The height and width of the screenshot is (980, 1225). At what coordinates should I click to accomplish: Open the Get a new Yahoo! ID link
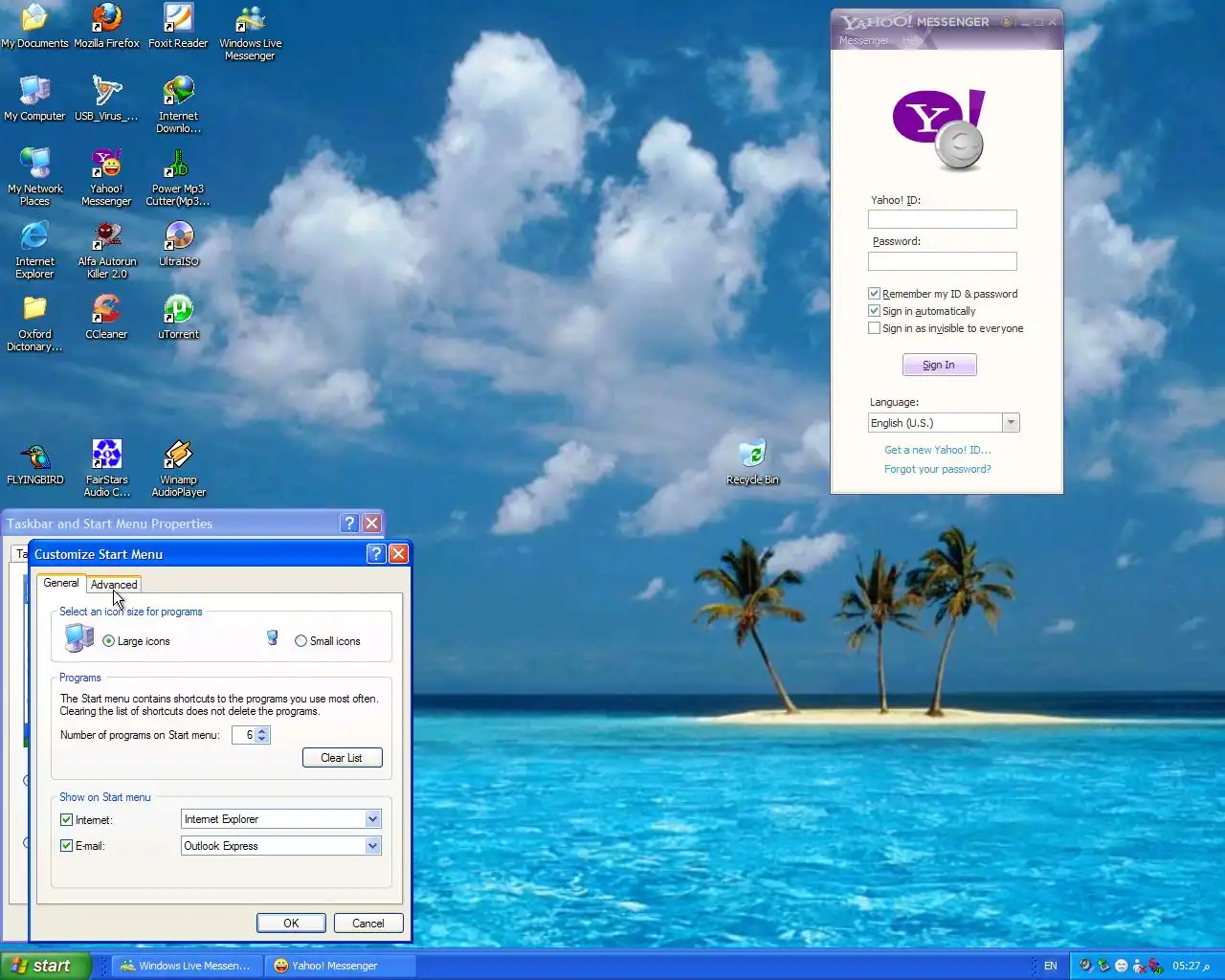point(938,450)
